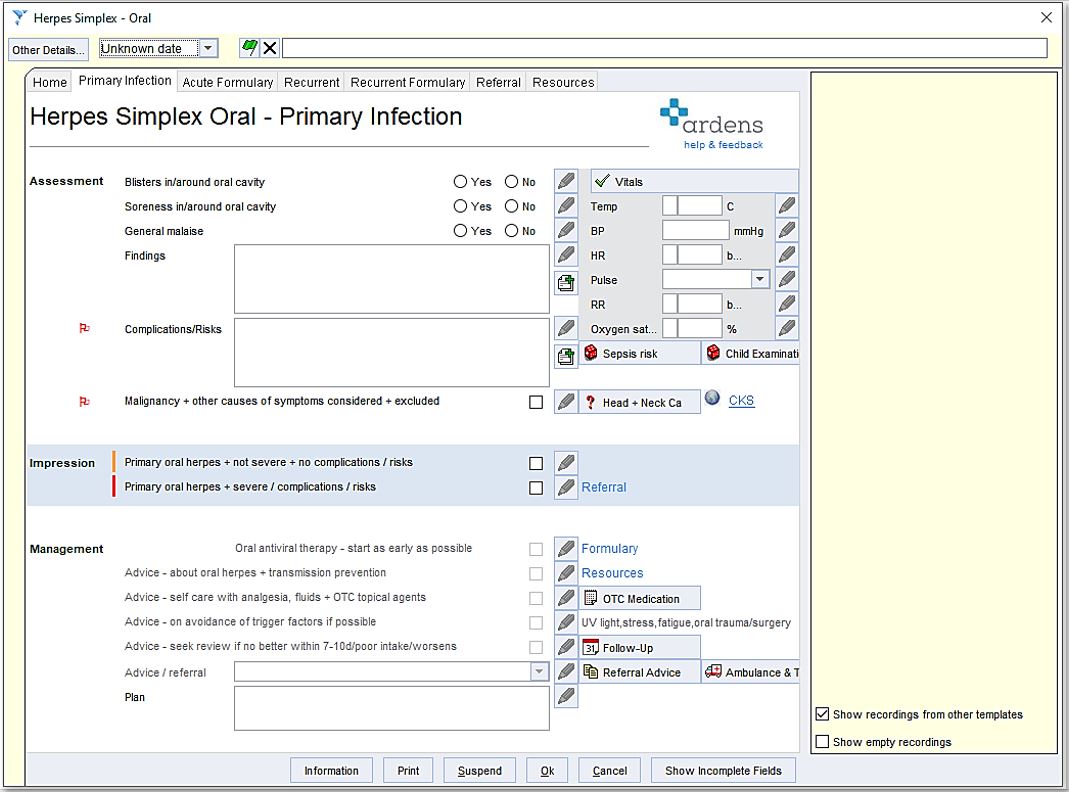
Task: Click the pencil icon for Malignancy considered row
Action: point(566,402)
